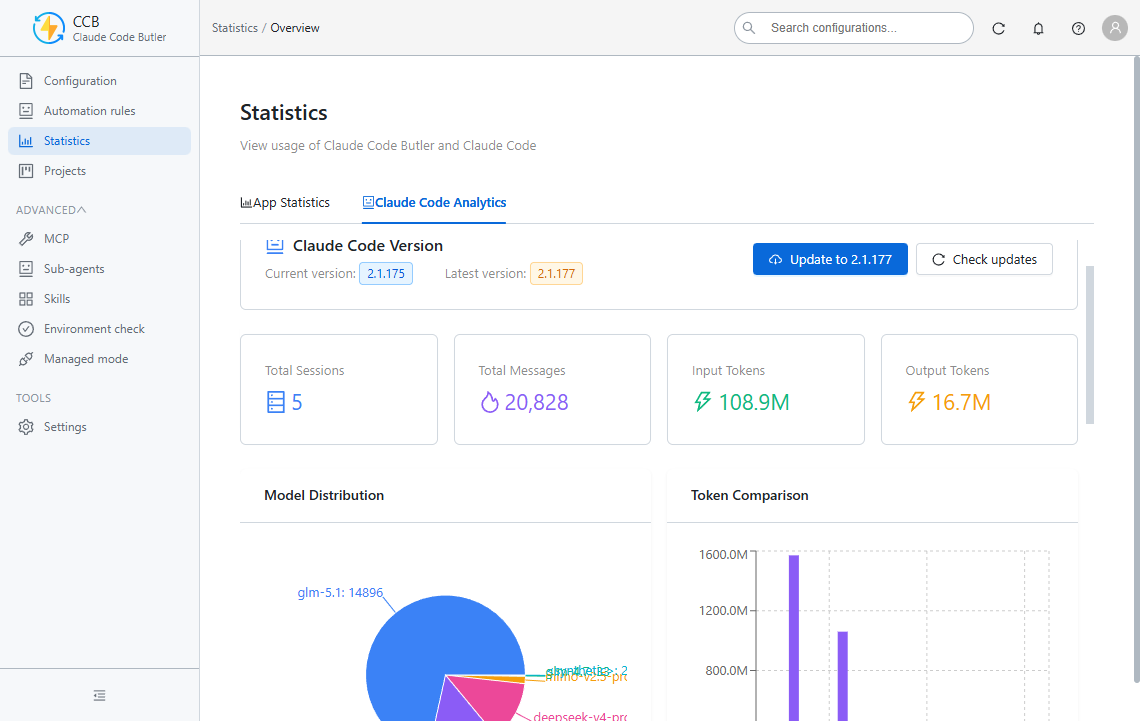The width and height of the screenshot is (1140, 721).
Task: Click the Token Comparison card title
Action: [x=750, y=495]
